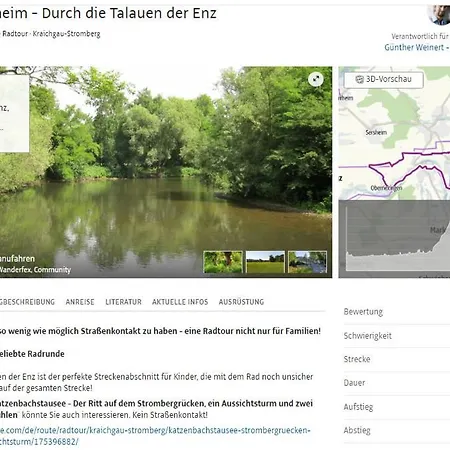Open Günther Weinert's author profile link
Screen dimensions: 450x450
417,47
